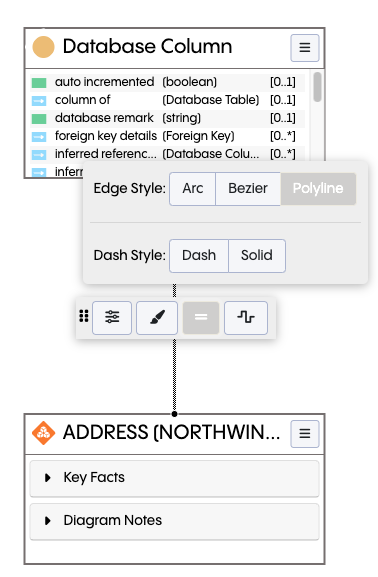This screenshot has width=378, height=577.
Task: Click blue relation icon beside foreign key details
Action: (39, 137)
